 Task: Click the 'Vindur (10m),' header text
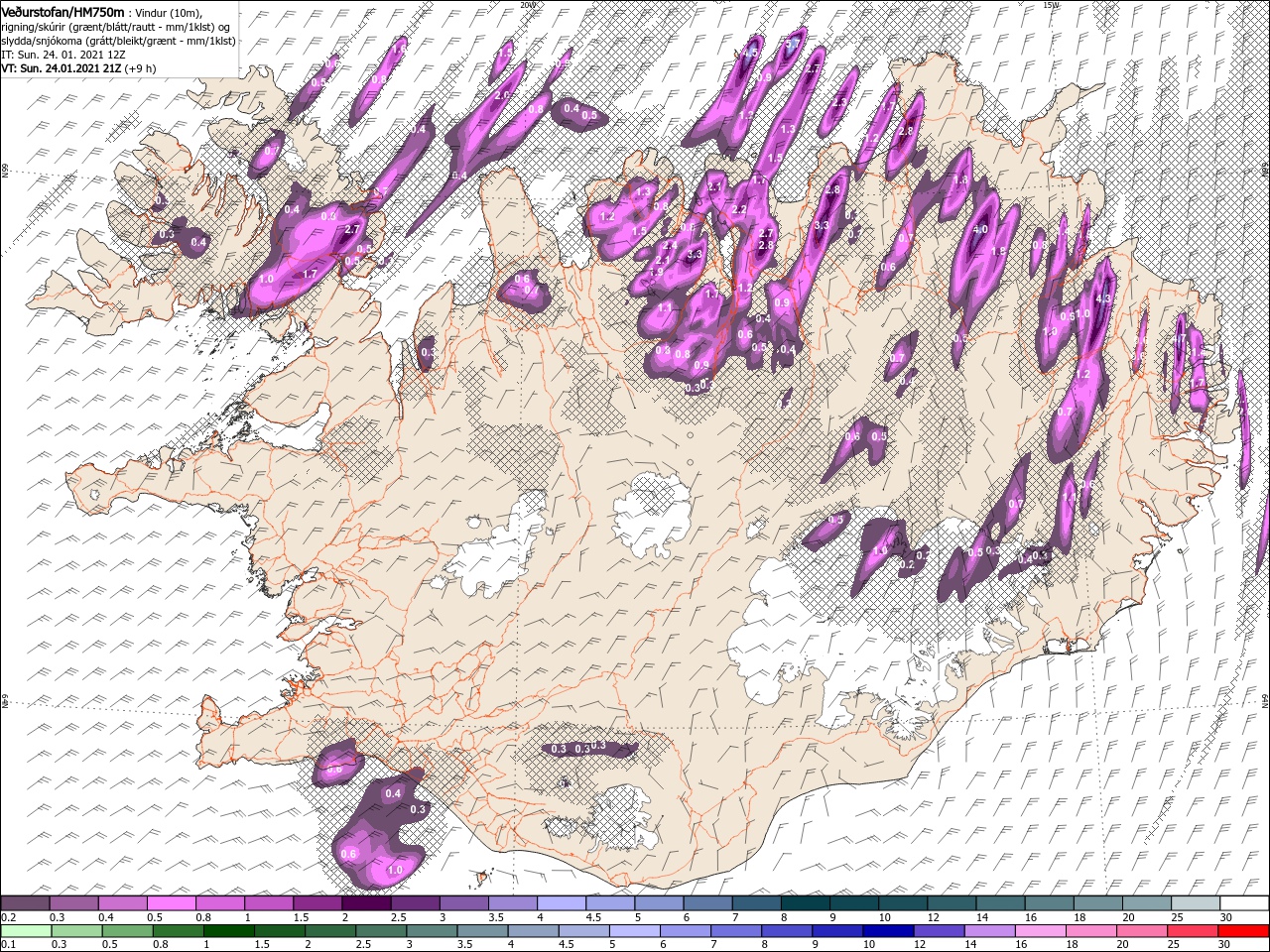coord(168,12)
